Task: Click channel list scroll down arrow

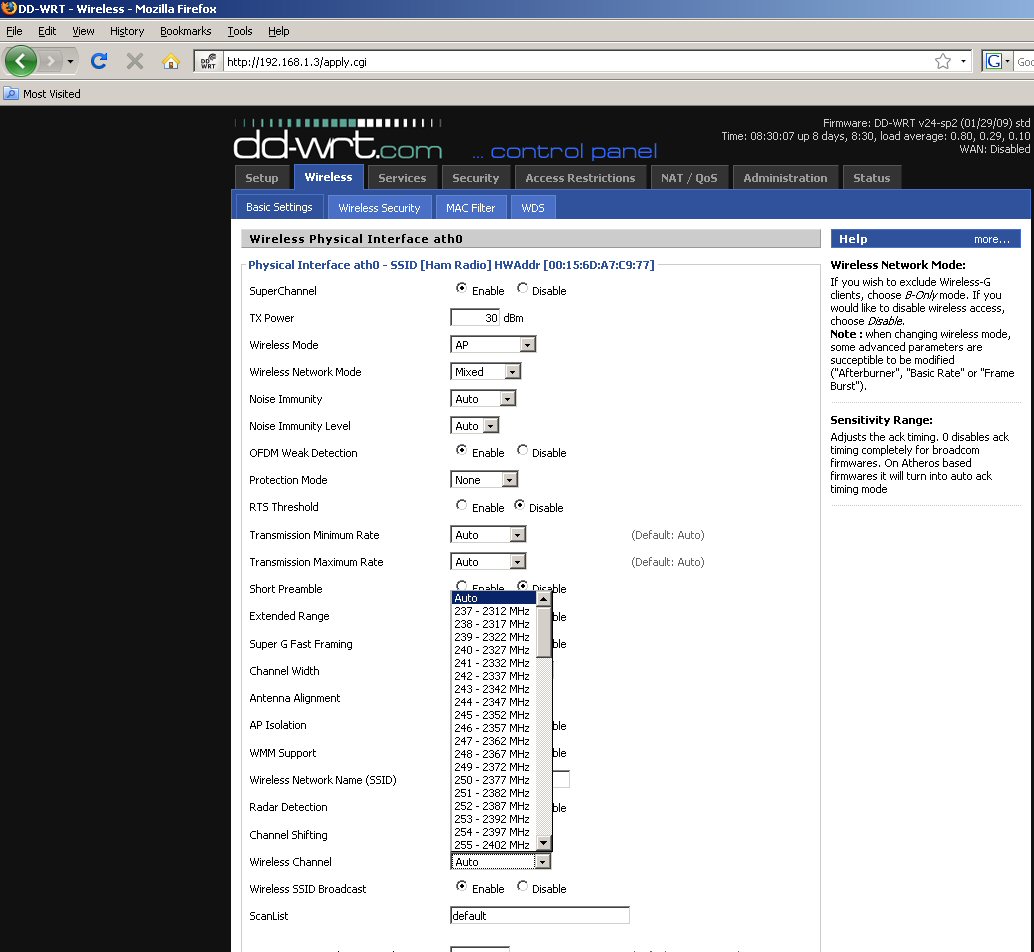Action: pos(543,843)
